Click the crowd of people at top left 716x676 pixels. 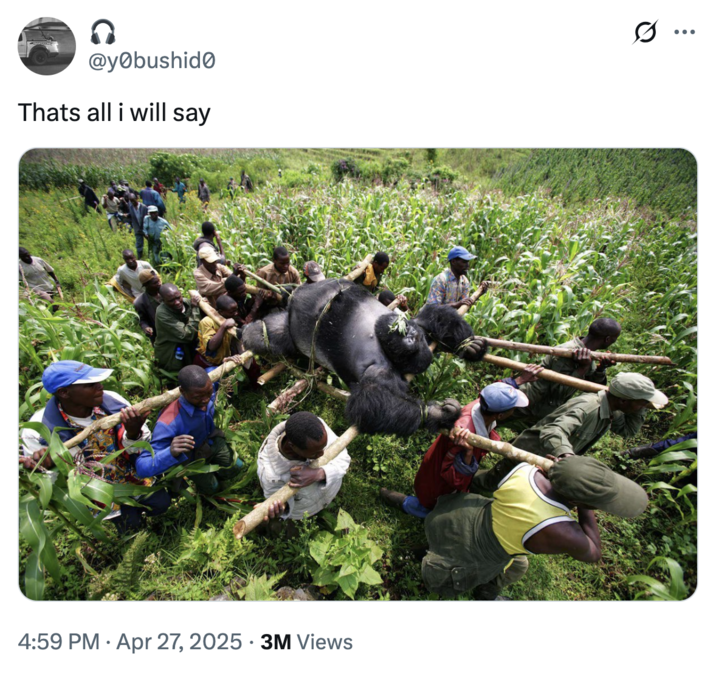[x=137, y=208]
